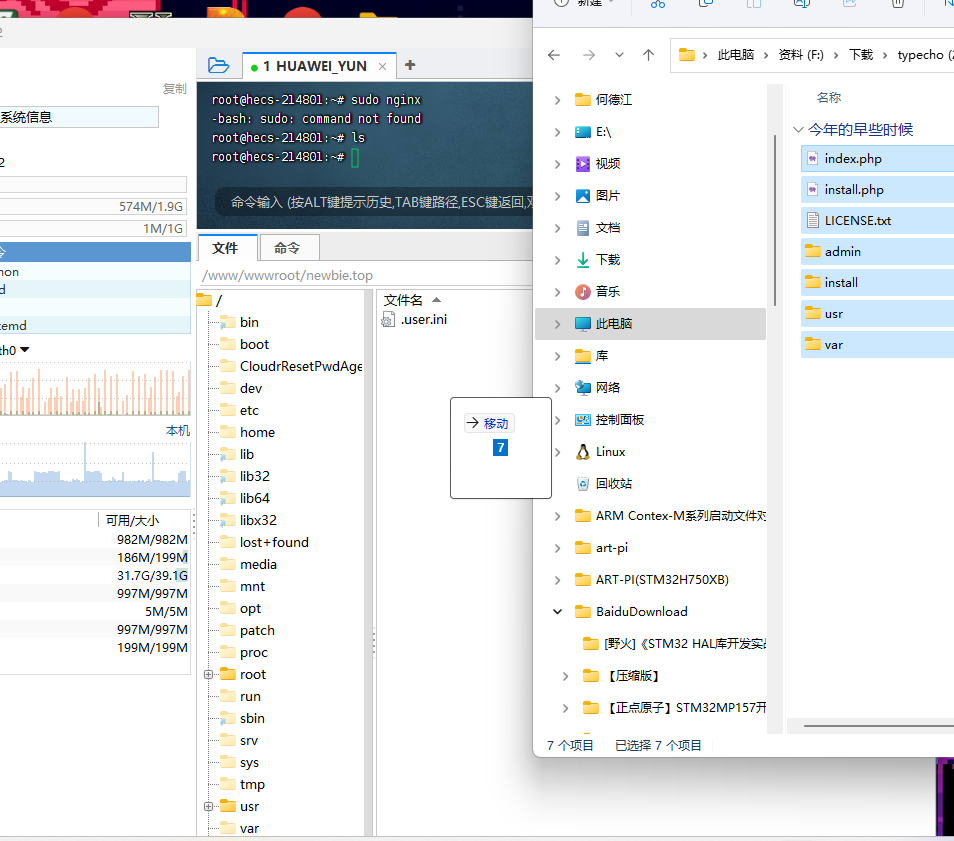Open 库 in the navigation pane

(591, 355)
